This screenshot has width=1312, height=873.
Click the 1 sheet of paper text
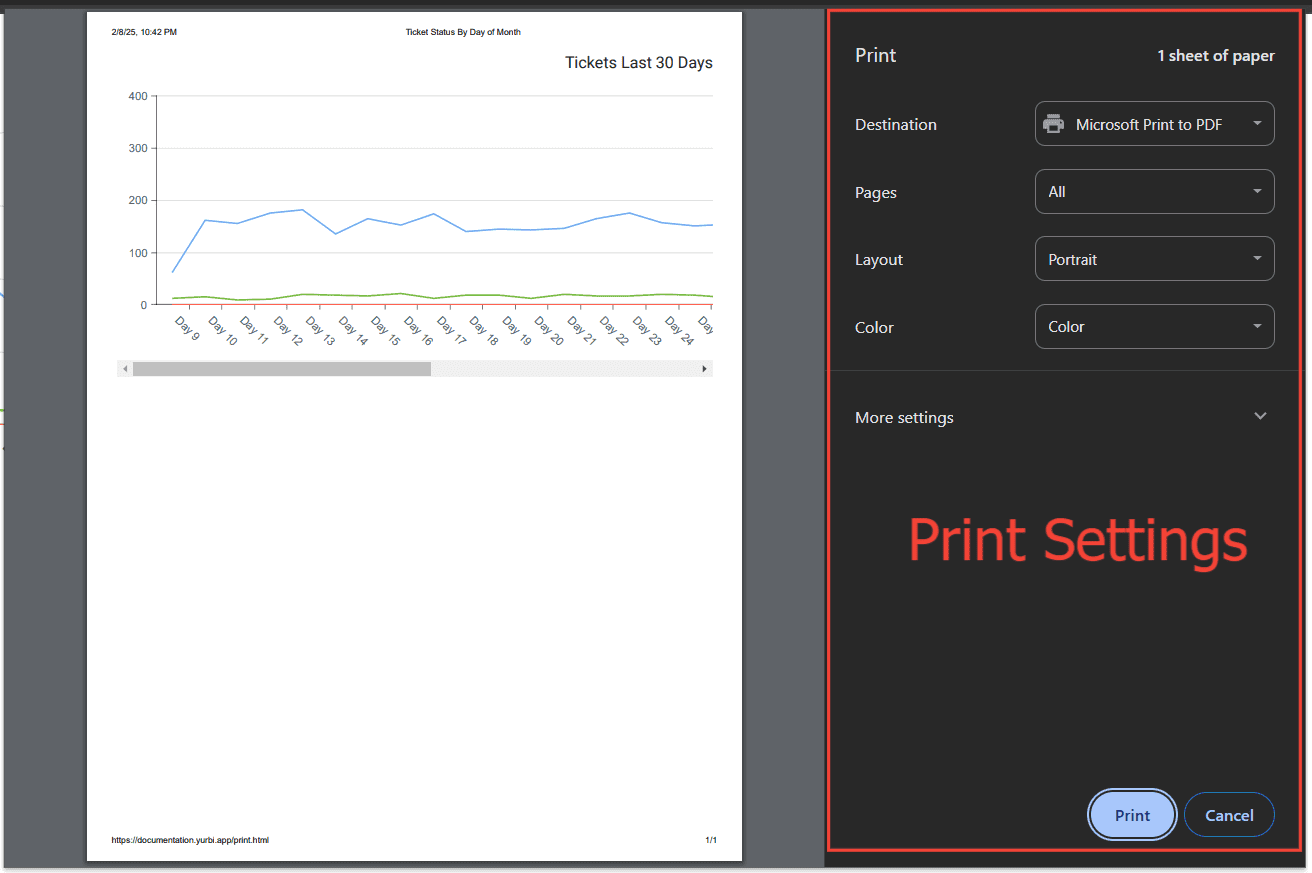pos(1216,56)
